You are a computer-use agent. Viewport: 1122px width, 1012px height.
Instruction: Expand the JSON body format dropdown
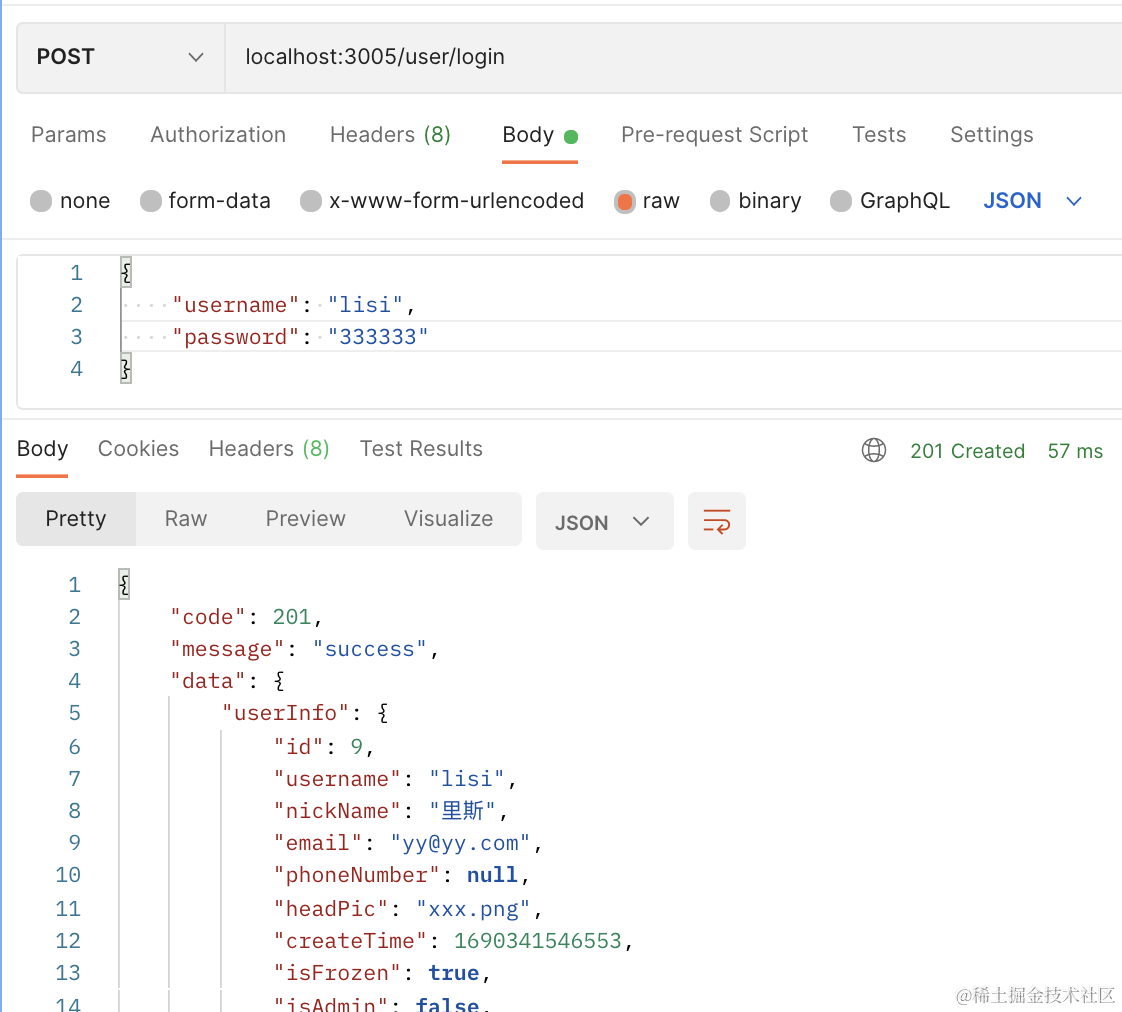pos(1033,201)
